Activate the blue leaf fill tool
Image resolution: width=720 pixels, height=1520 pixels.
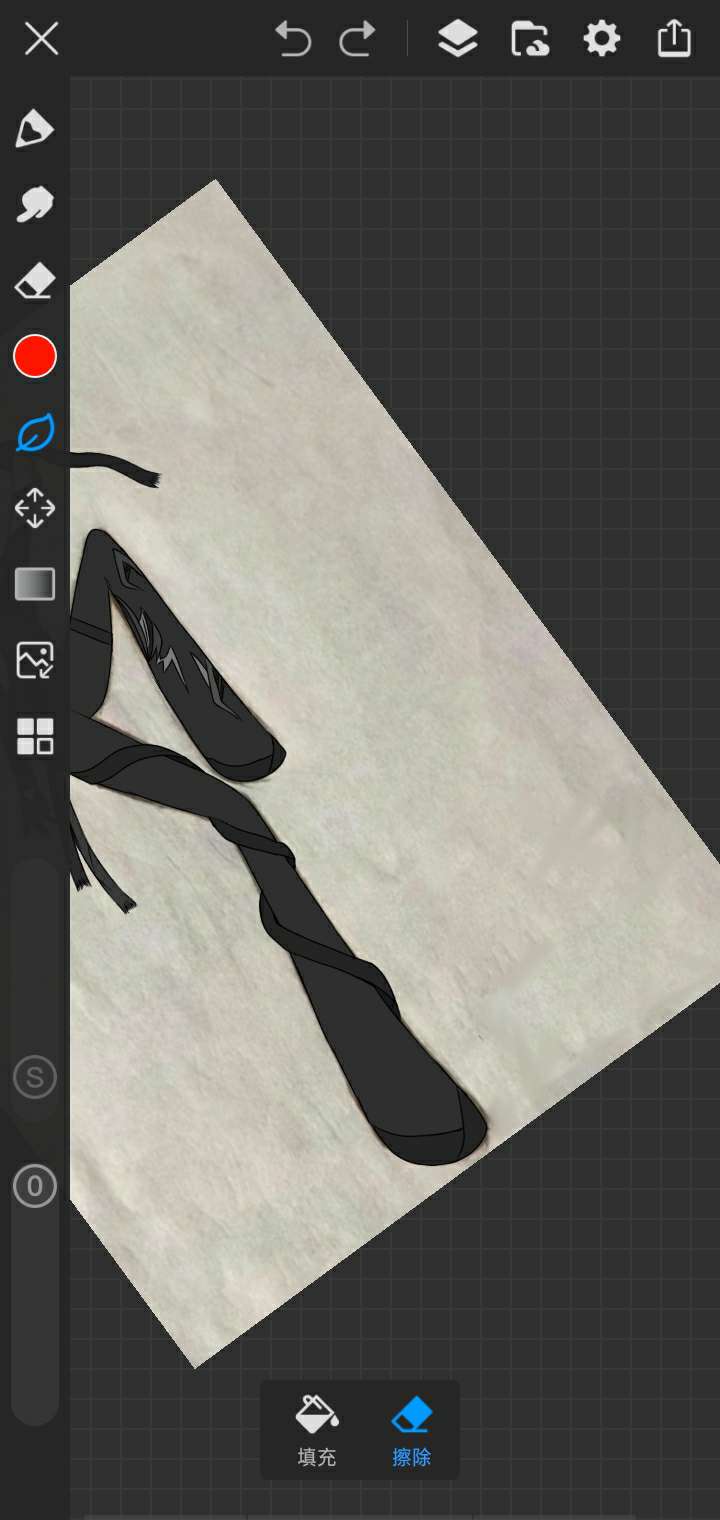pos(35,433)
